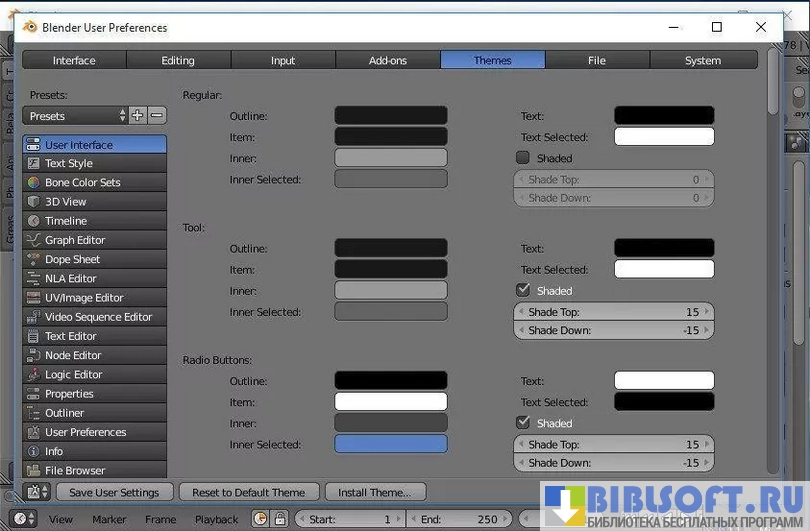This screenshot has height=531, width=810.
Task: Click the add preset plus icon
Action: (x=138, y=116)
